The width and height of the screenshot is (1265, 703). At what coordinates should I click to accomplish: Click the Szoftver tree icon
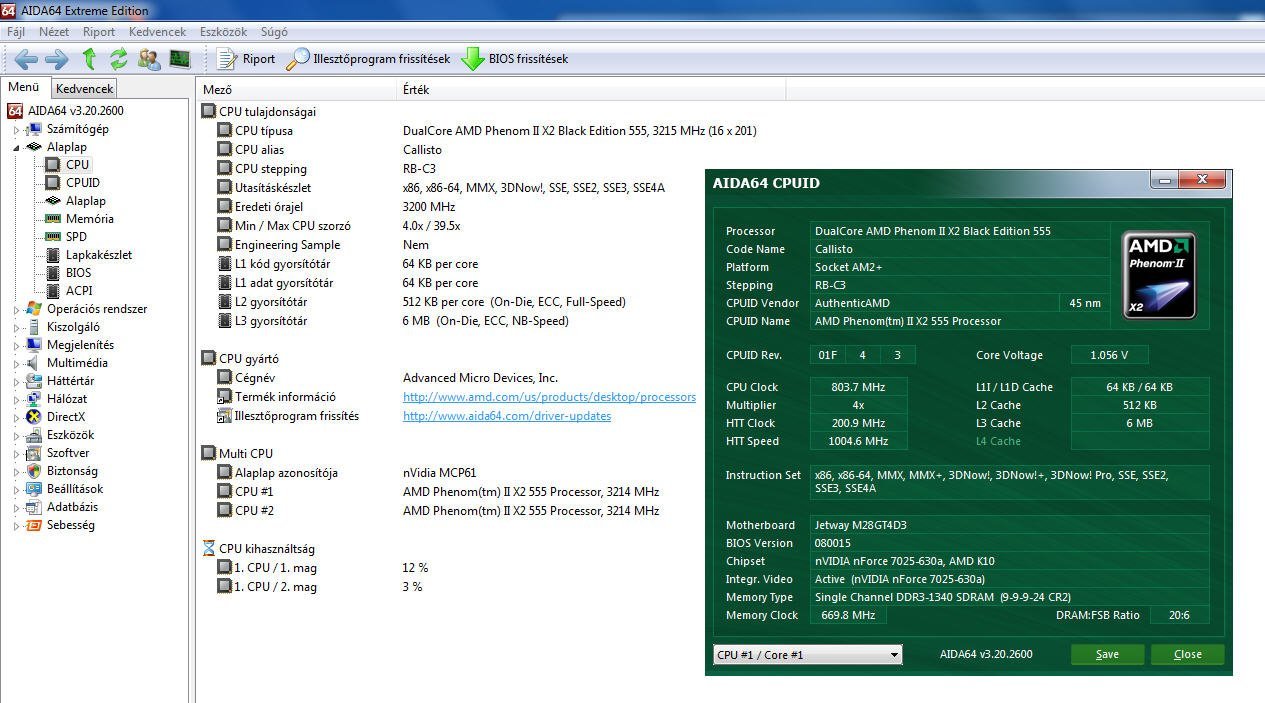point(34,453)
